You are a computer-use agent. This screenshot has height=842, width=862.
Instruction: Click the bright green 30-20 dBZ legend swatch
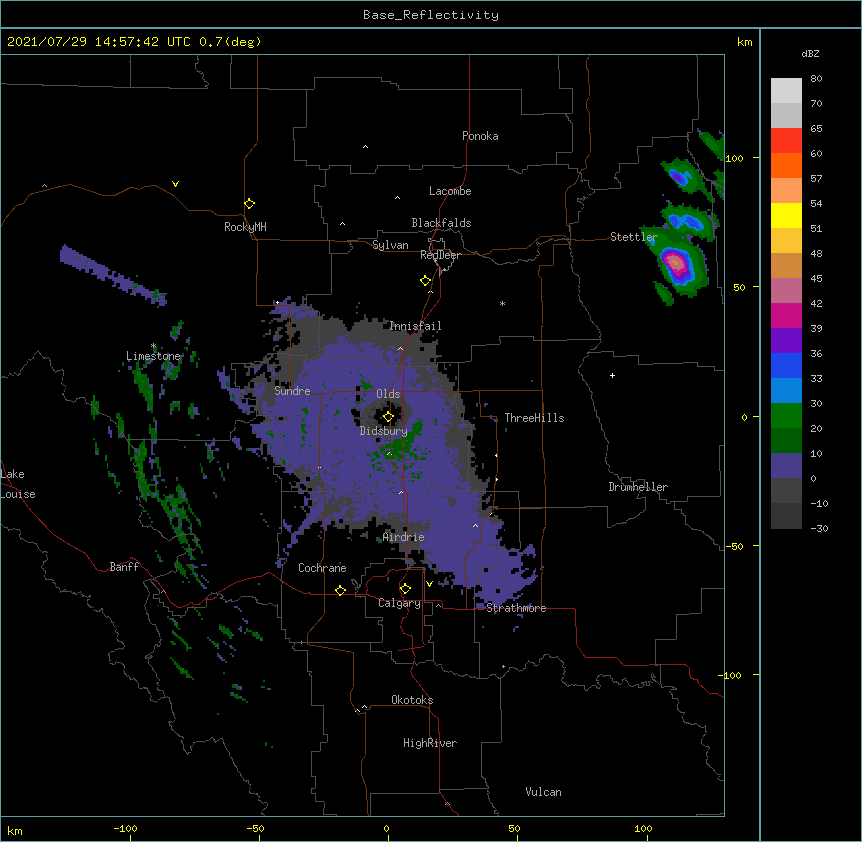[786, 416]
